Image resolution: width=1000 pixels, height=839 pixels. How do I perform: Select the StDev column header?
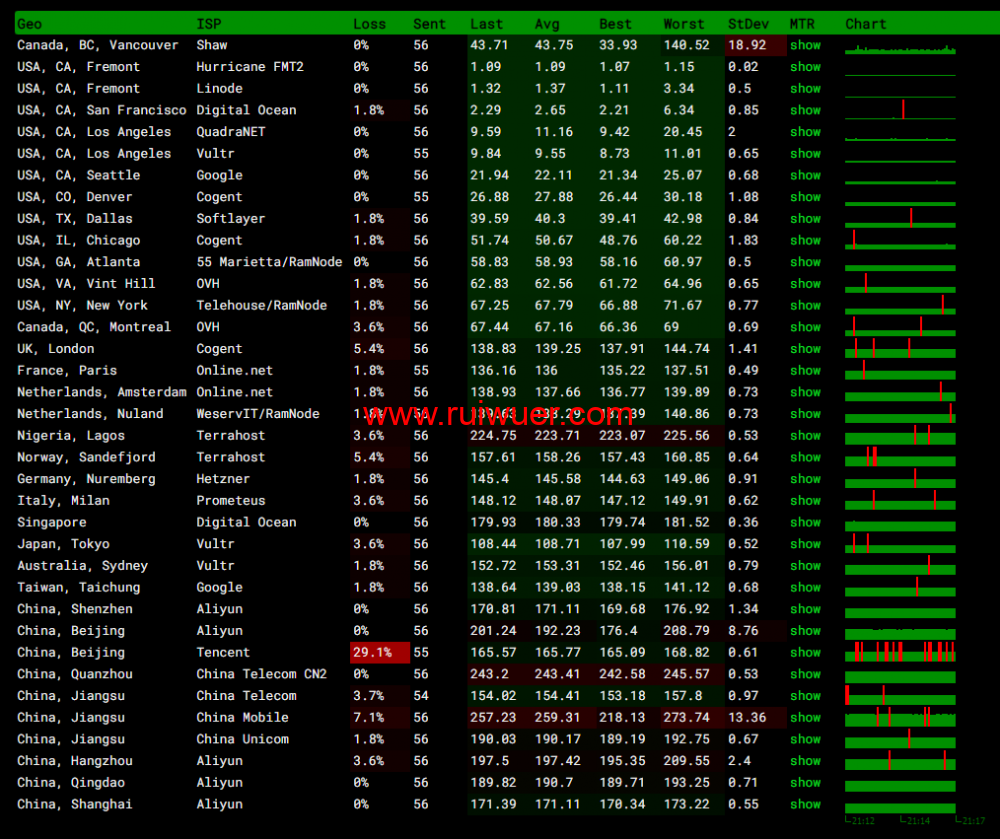(747, 24)
